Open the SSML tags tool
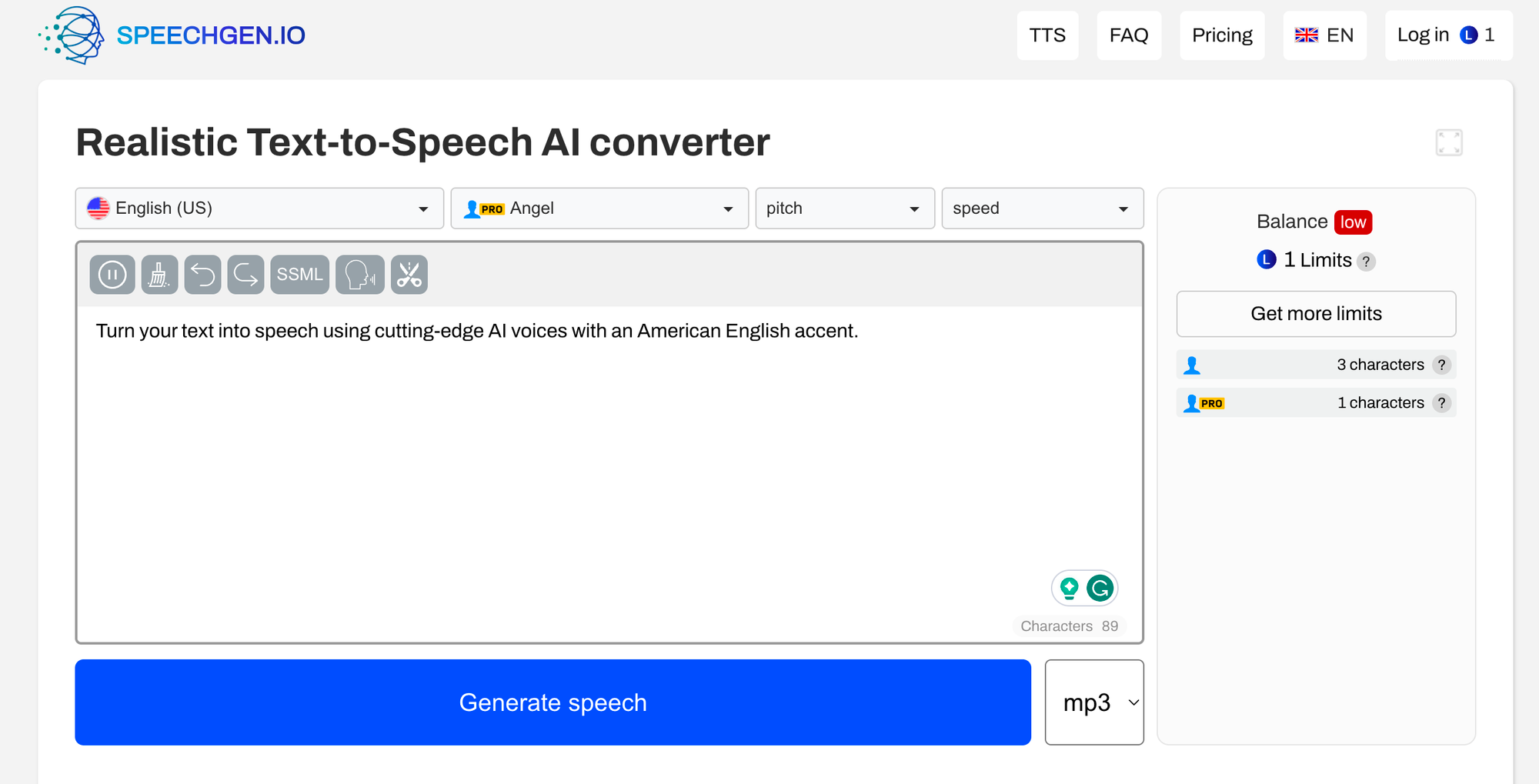 point(299,275)
